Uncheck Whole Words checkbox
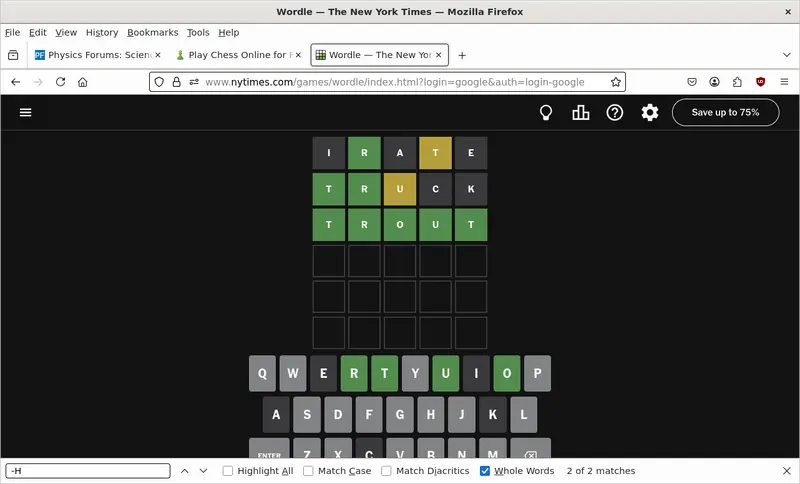 click(x=485, y=471)
